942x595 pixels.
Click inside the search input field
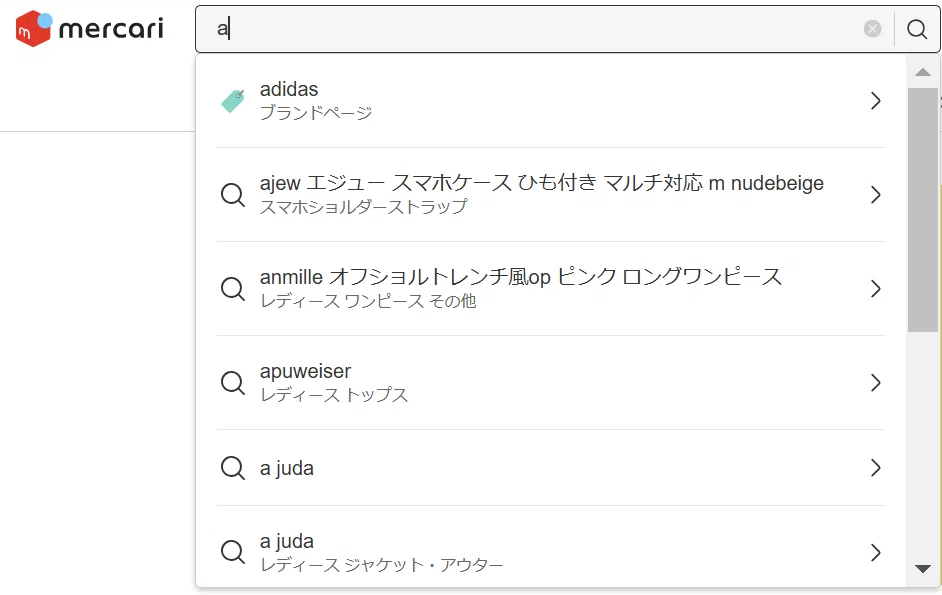click(x=541, y=29)
